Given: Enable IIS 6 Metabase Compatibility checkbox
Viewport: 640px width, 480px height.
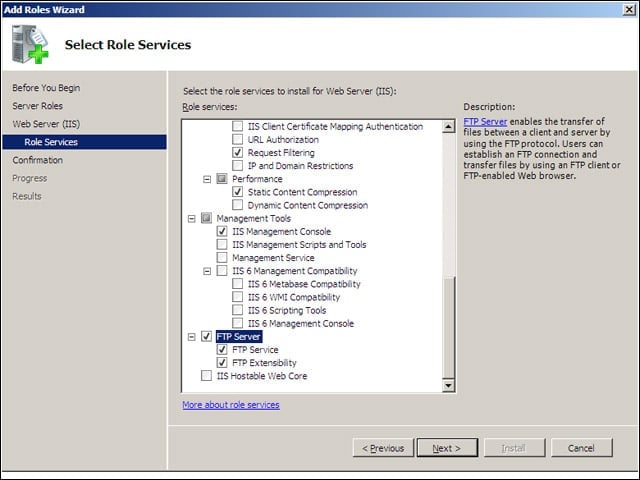Looking at the screenshot, I should [237, 283].
